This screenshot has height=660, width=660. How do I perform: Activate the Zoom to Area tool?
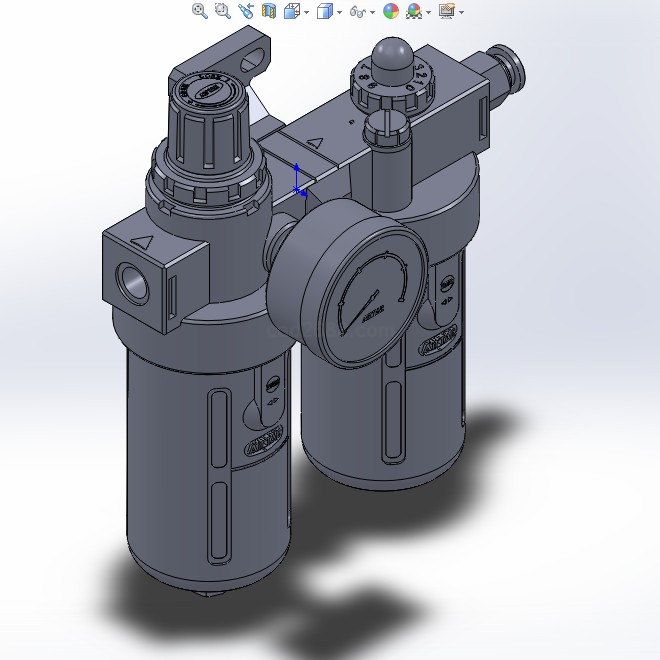click(222, 11)
